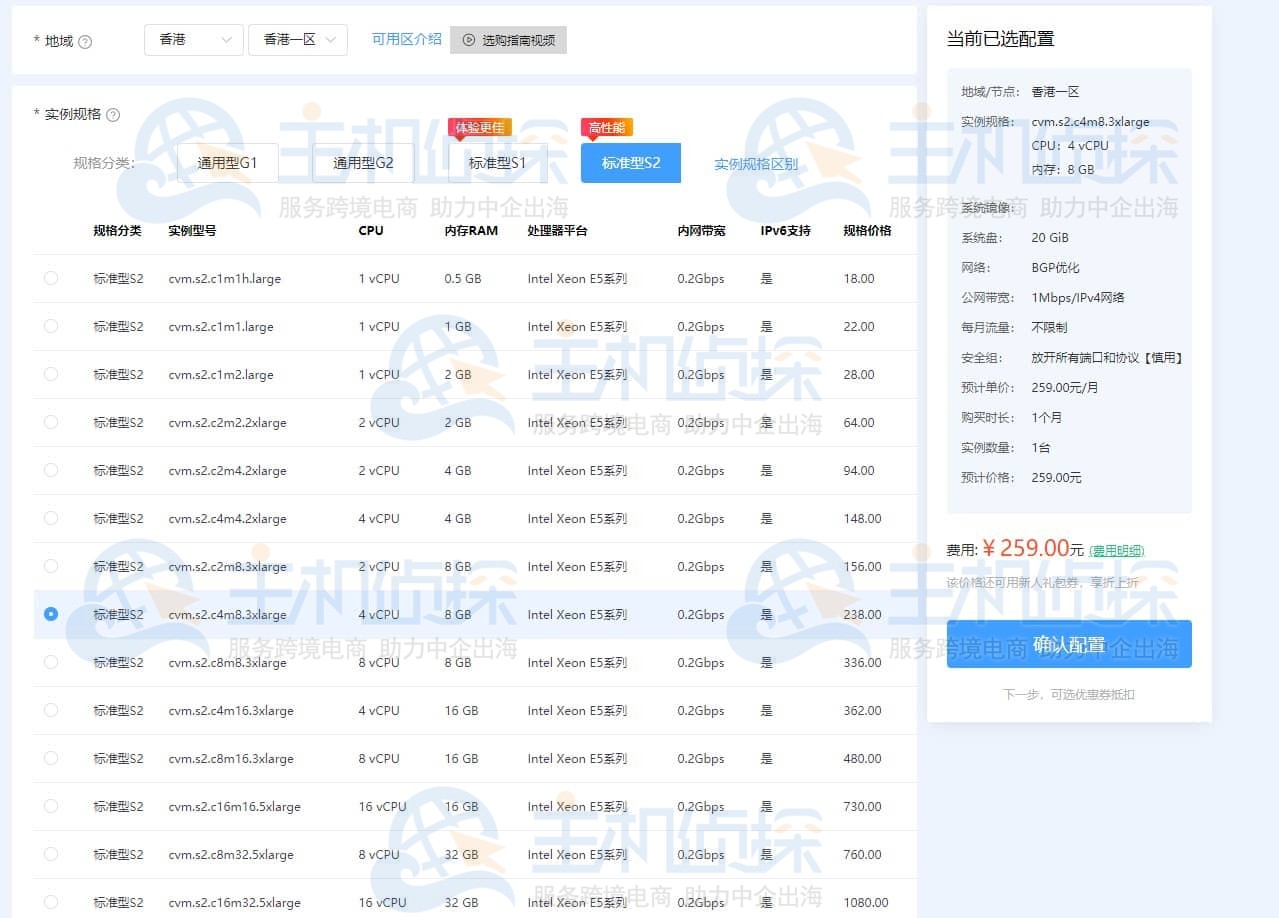Select the cvm.s2.c16m16.5xlarge radio button
Screen dimensions: 1279x918
coord(51,806)
